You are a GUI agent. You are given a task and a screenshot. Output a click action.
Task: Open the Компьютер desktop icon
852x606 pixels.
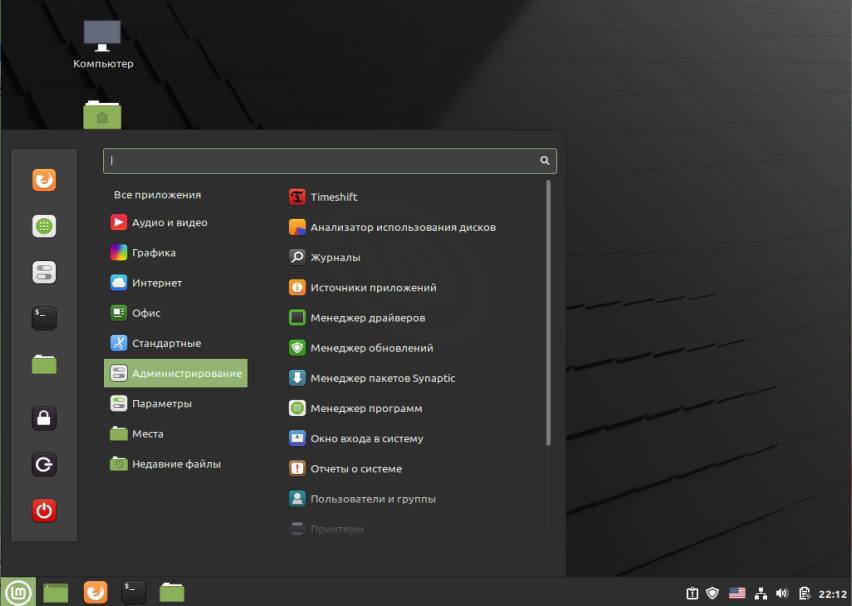(103, 44)
